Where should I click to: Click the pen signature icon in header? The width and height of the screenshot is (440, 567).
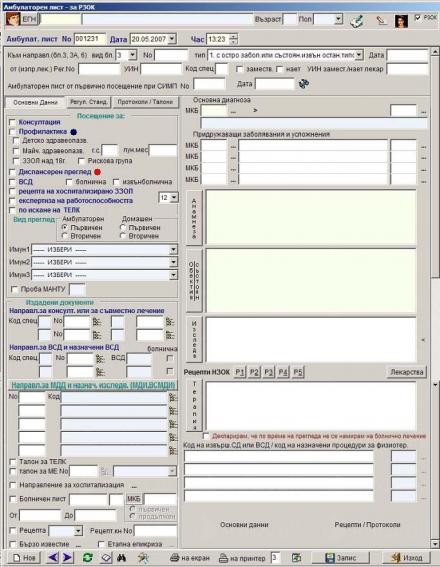pyautogui.click(x=381, y=20)
